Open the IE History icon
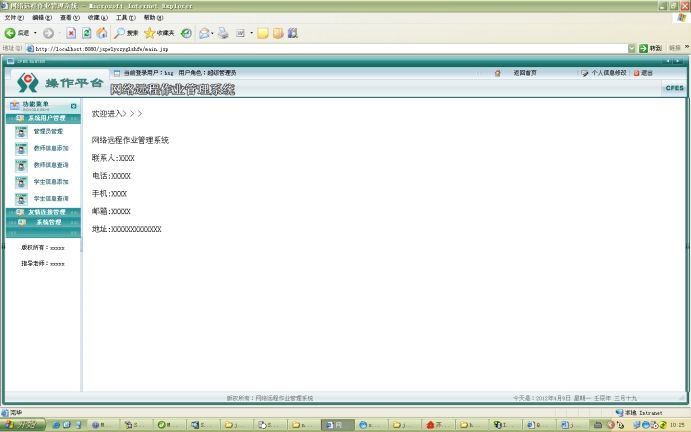Screen dimensions: 691x432 186,33
